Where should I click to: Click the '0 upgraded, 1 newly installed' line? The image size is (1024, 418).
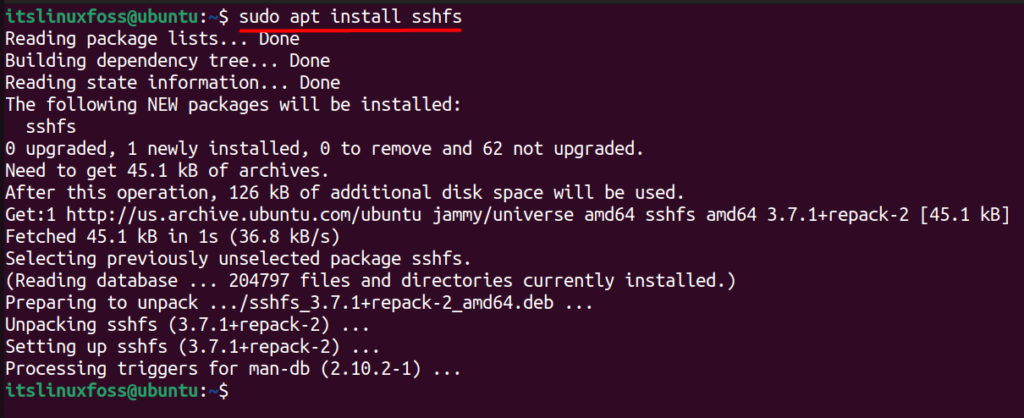(325, 148)
